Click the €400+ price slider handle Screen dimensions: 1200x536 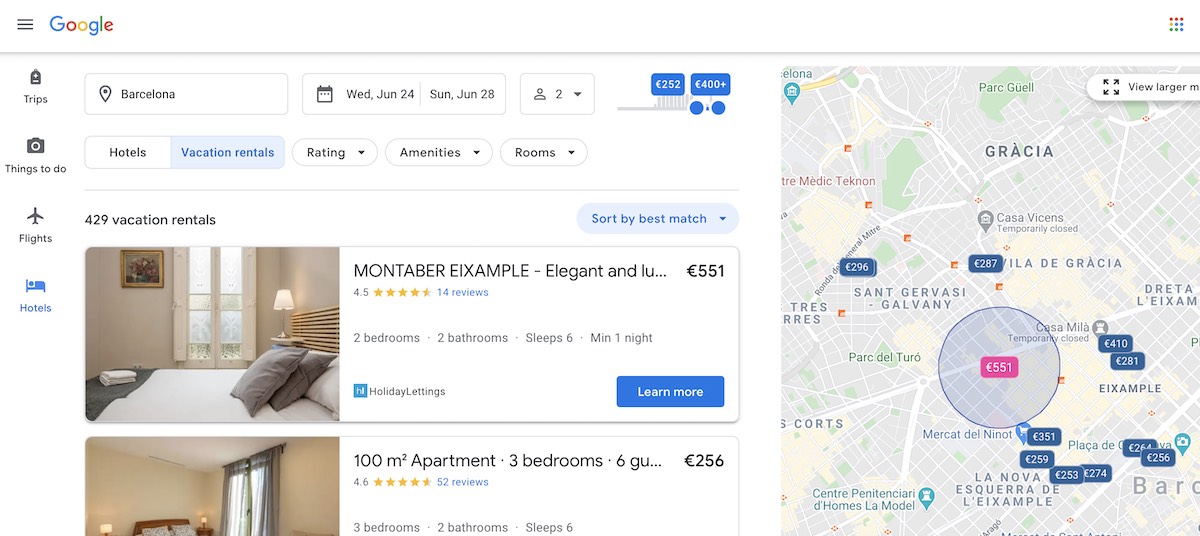pos(718,108)
